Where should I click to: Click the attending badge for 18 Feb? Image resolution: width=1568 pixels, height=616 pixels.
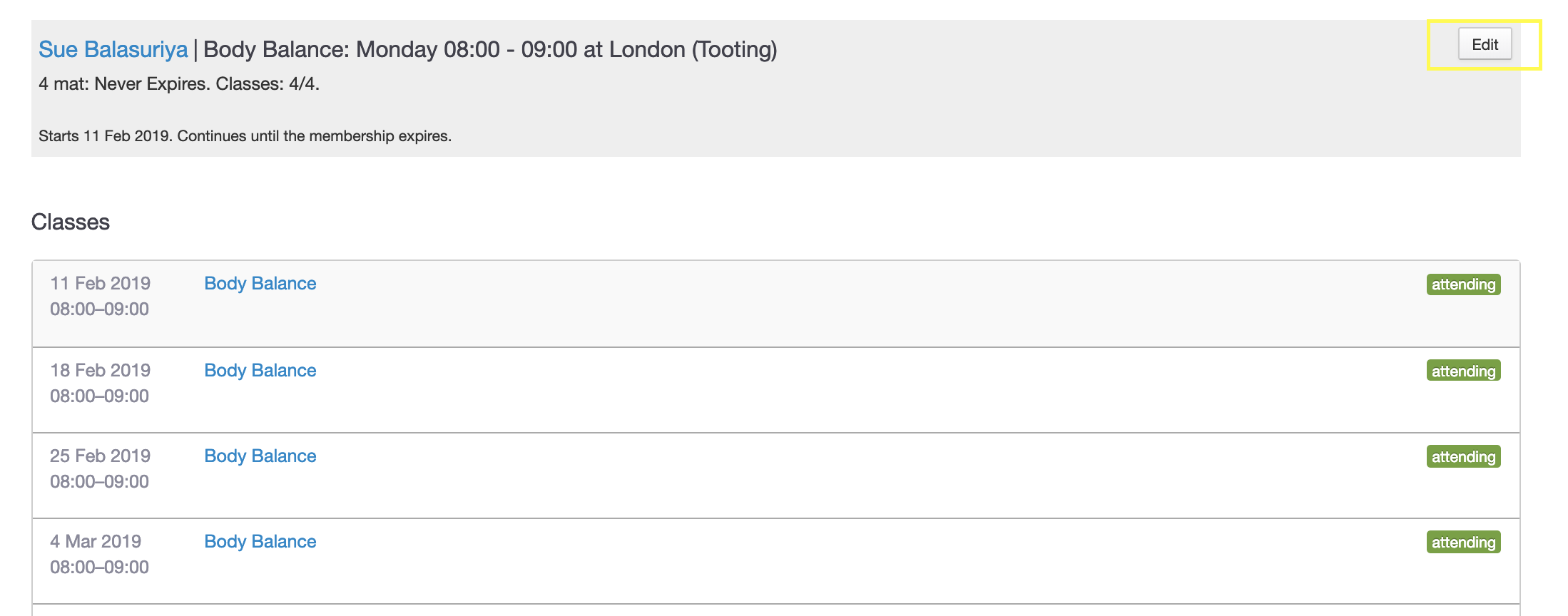pyautogui.click(x=1463, y=371)
